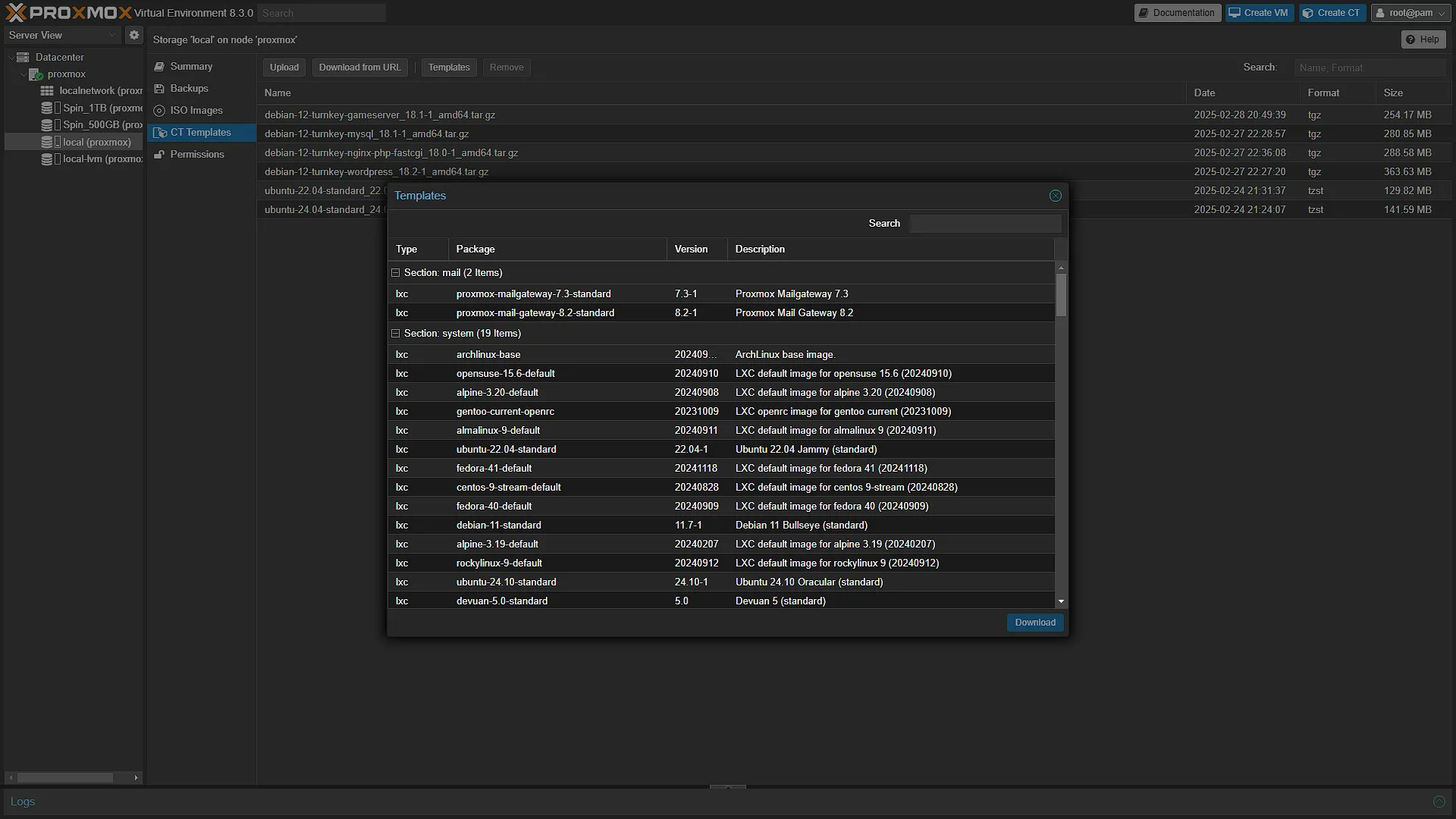Image resolution: width=1456 pixels, height=819 pixels.
Task: Click Create CT button
Action: 1332,13
